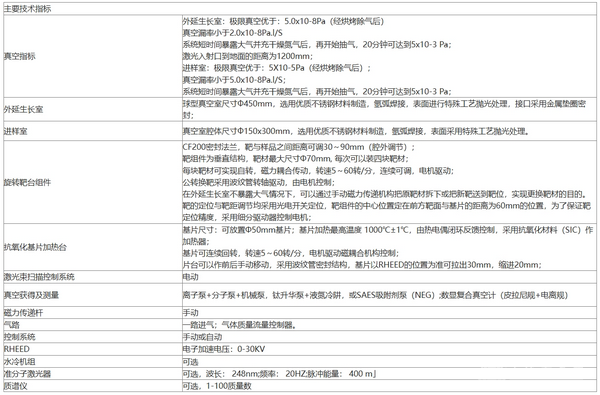The image size is (600, 395).
Task: Click the 激光束扫描控制系统 label
Action: click(x=39, y=277)
